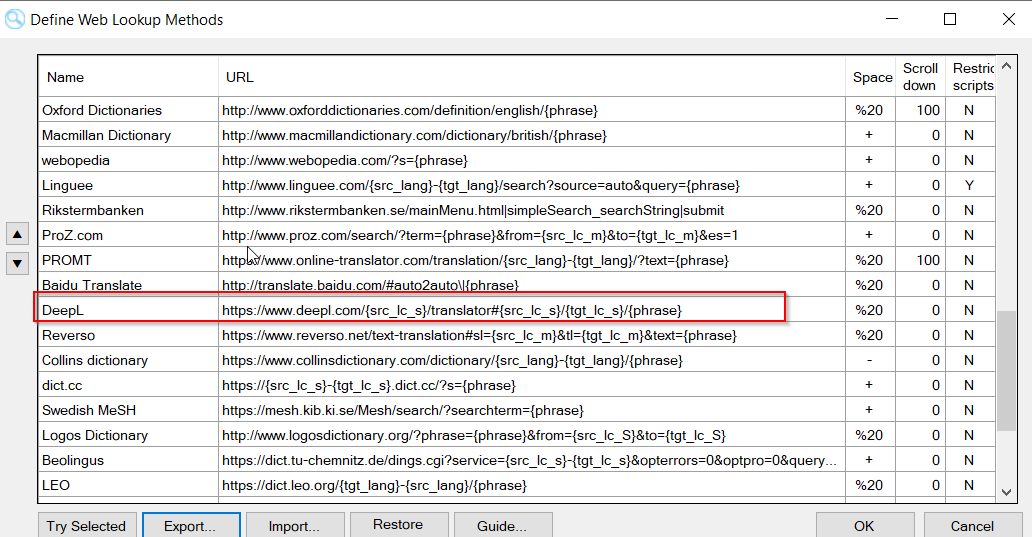Click the rikstermbanken.se URL cell
Image resolution: width=1032 pixels, height=537 pixels.
click(532, 210)
